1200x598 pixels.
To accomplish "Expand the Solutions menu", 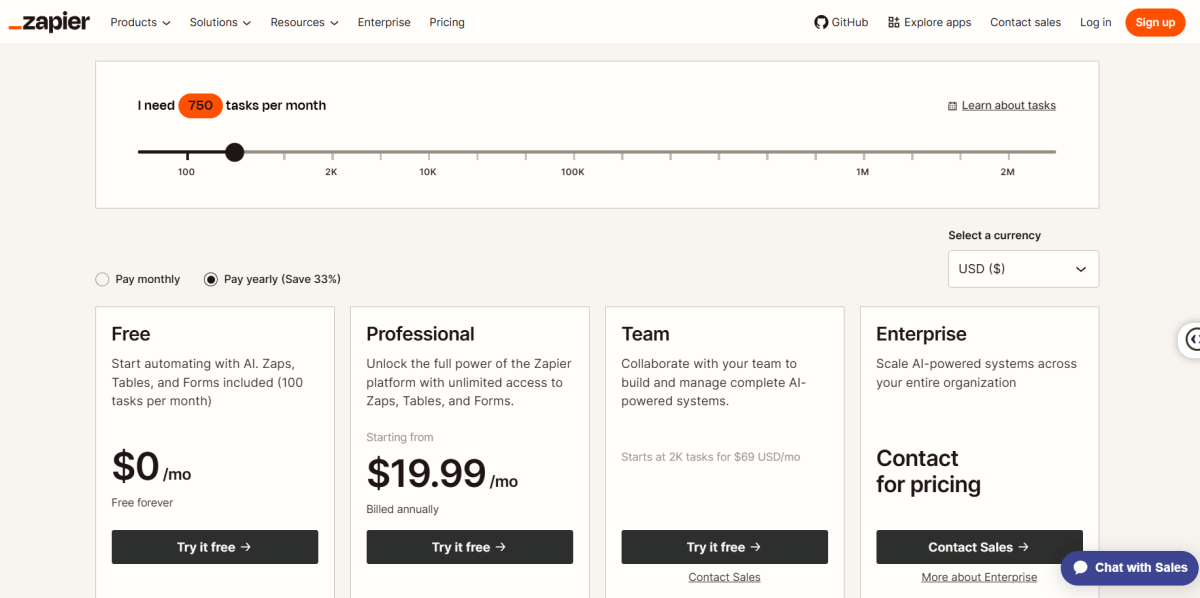I will pyautogui.click(x=220, y=22).
